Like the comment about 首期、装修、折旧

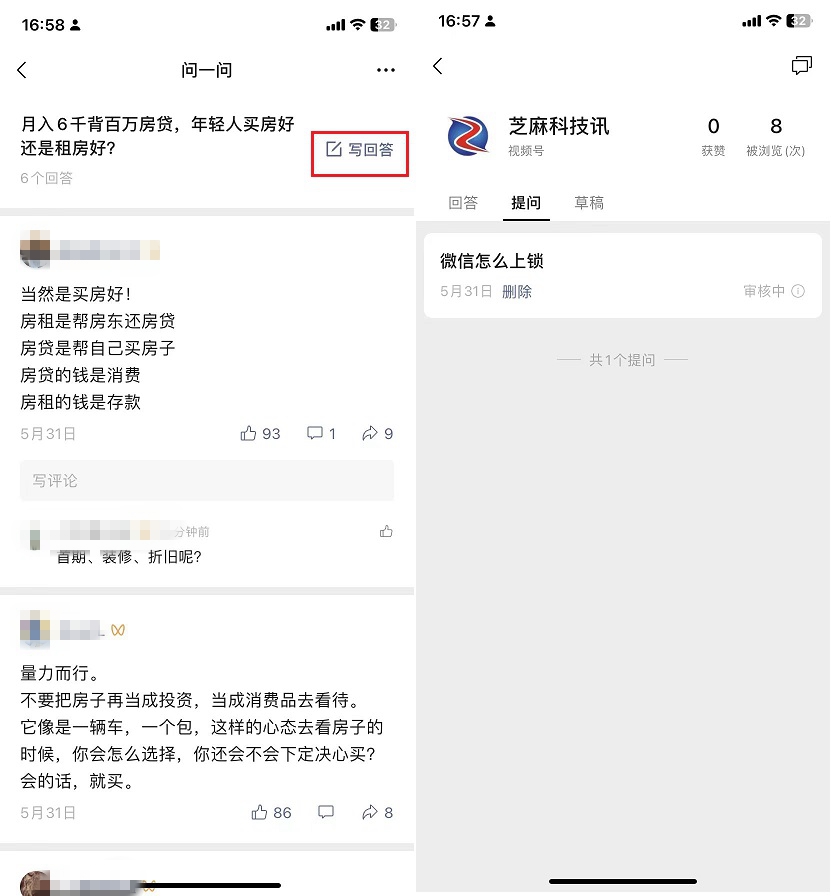(386, 532)
